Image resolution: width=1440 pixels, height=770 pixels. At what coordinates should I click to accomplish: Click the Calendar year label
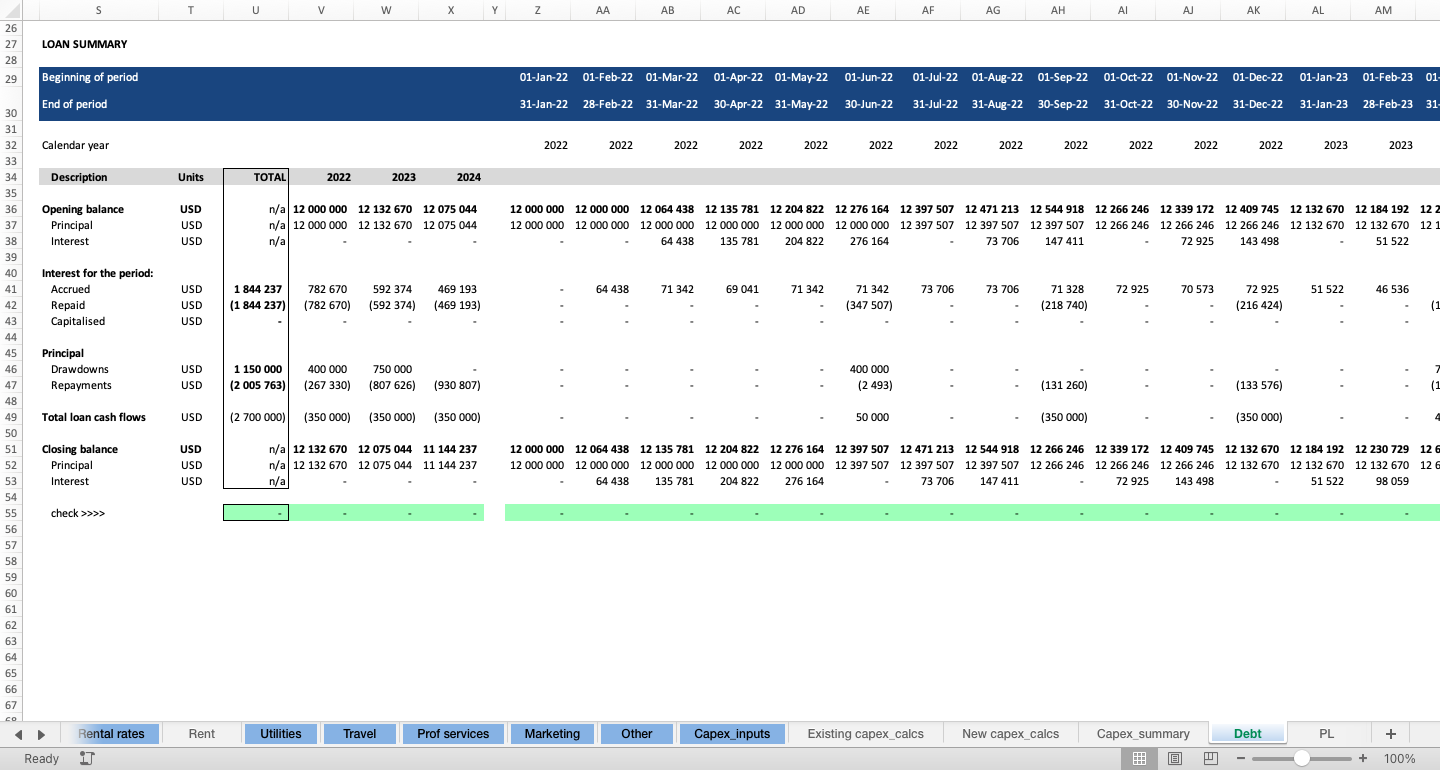click(x=75, y=145)
